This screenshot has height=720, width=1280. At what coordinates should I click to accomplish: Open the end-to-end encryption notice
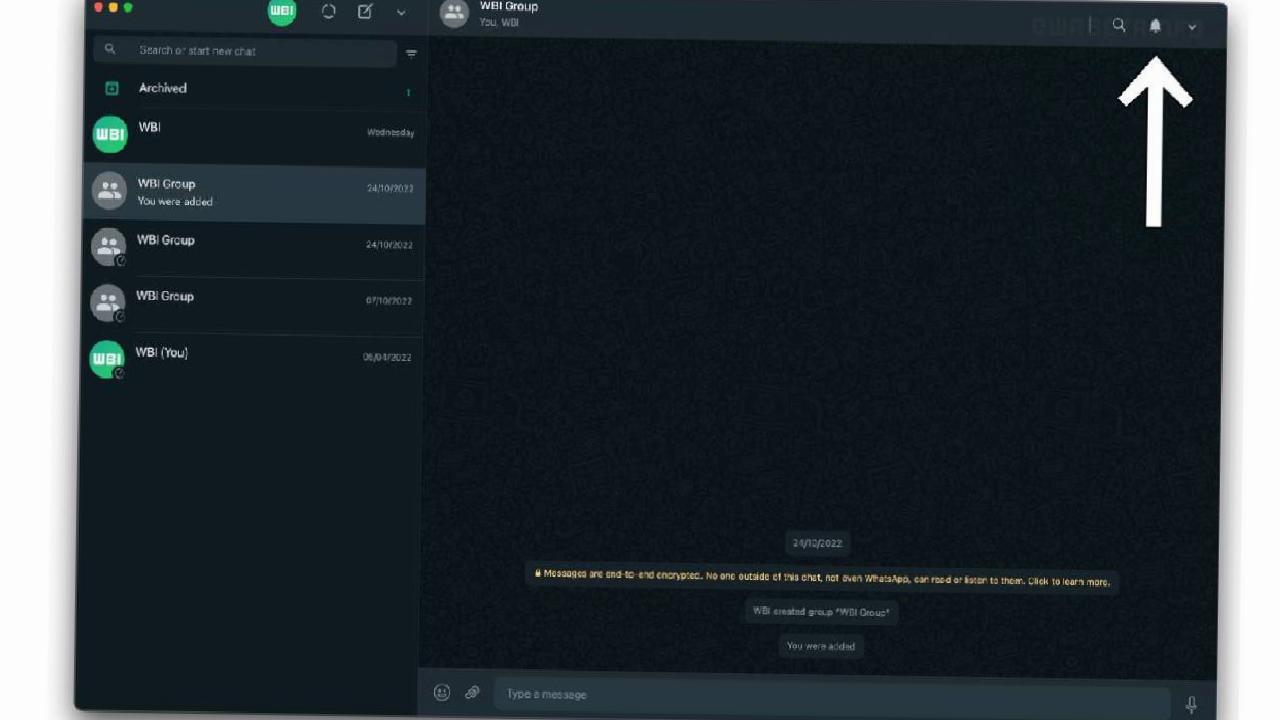821,578
